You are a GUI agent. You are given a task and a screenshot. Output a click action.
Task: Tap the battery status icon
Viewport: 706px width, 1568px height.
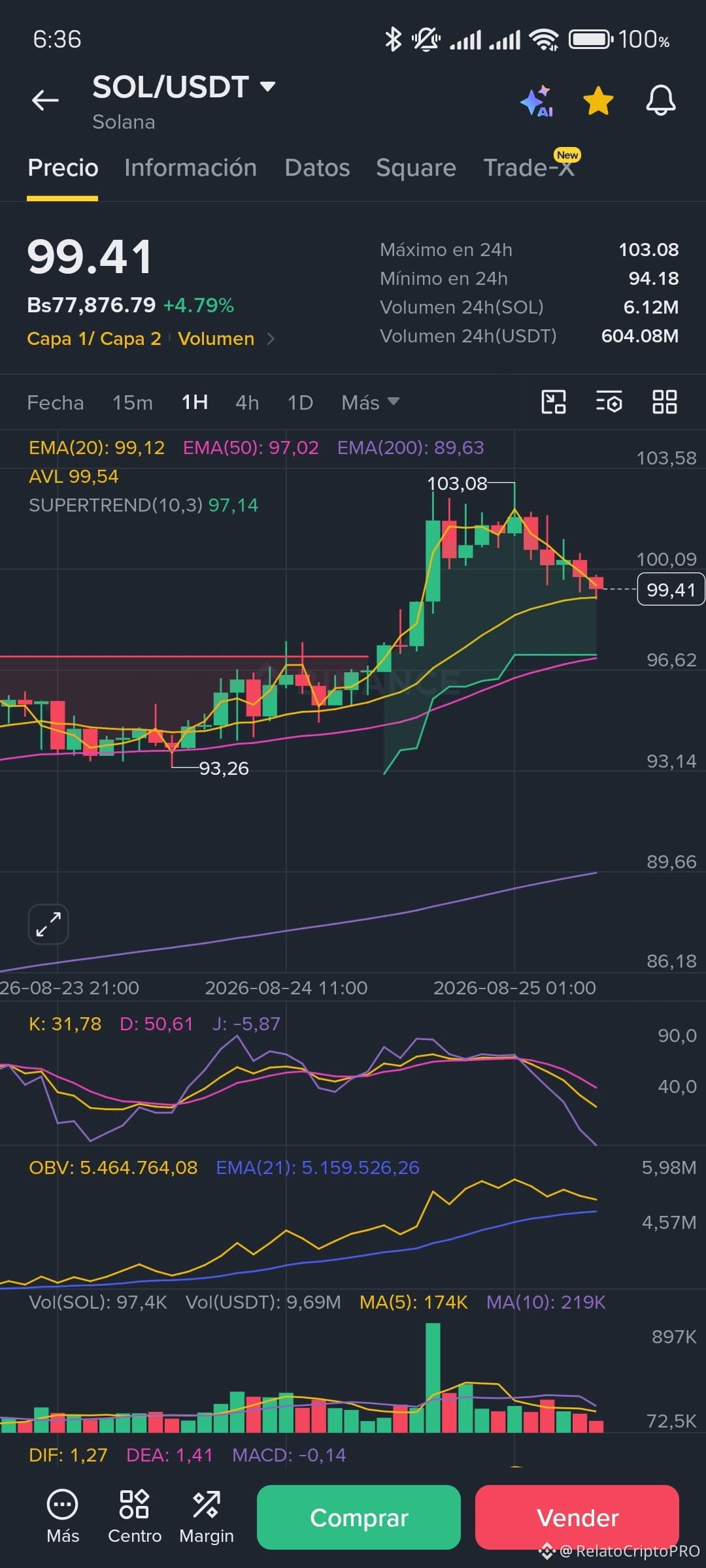590,39
